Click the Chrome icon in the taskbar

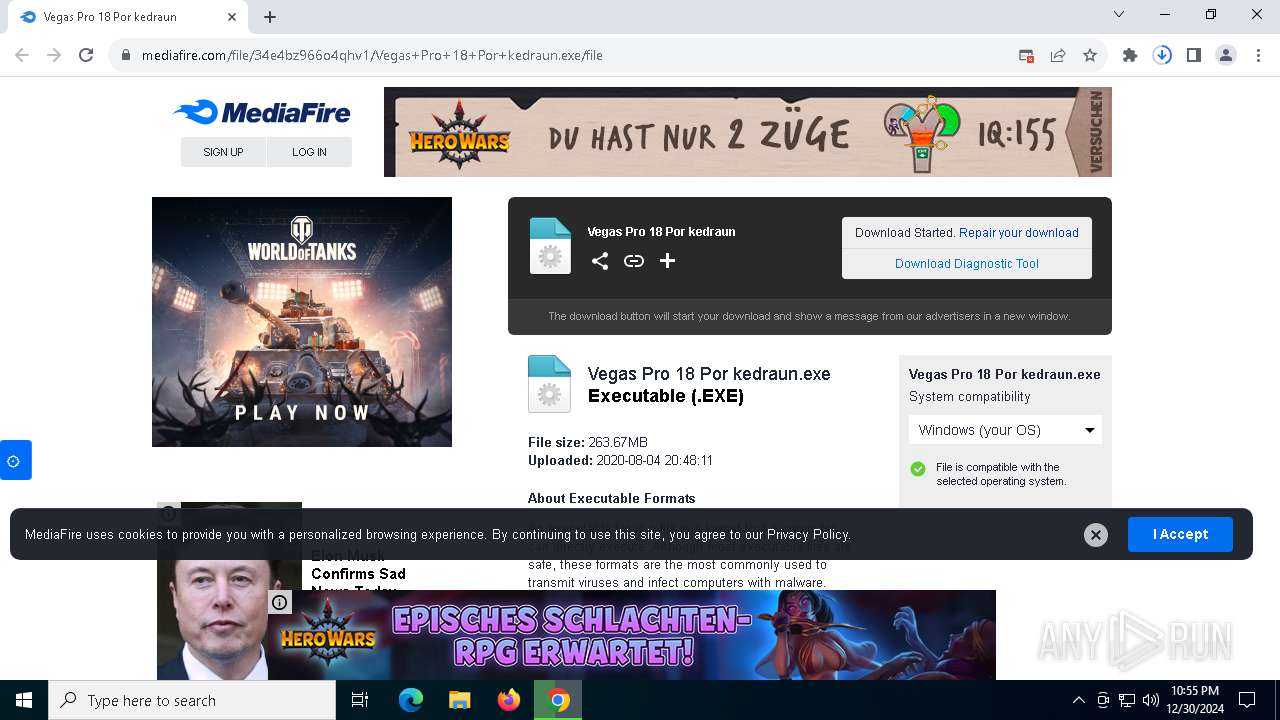point(559,700)
